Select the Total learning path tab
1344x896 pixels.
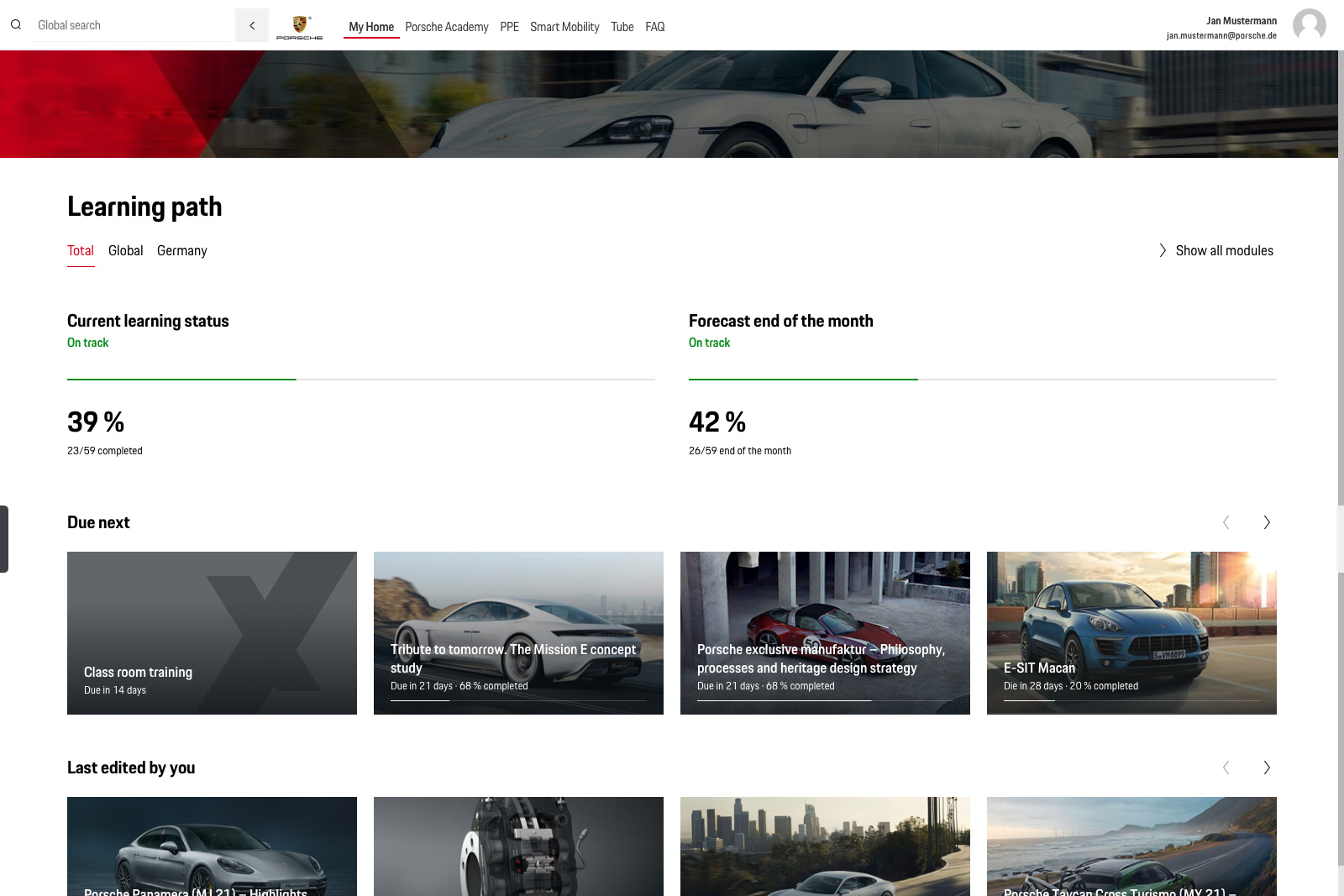[81, 250]
